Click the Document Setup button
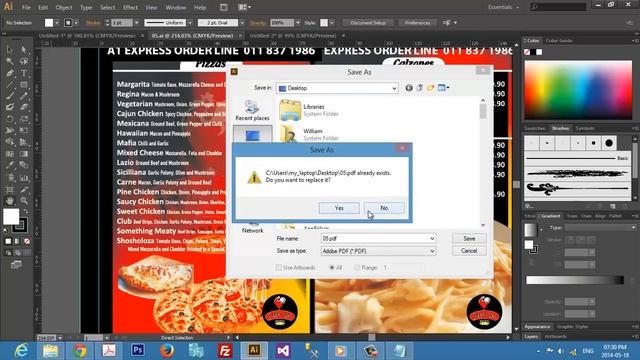The width and height of the screenshot is (640, 360). pyautogui.click(x=368, y=23)
